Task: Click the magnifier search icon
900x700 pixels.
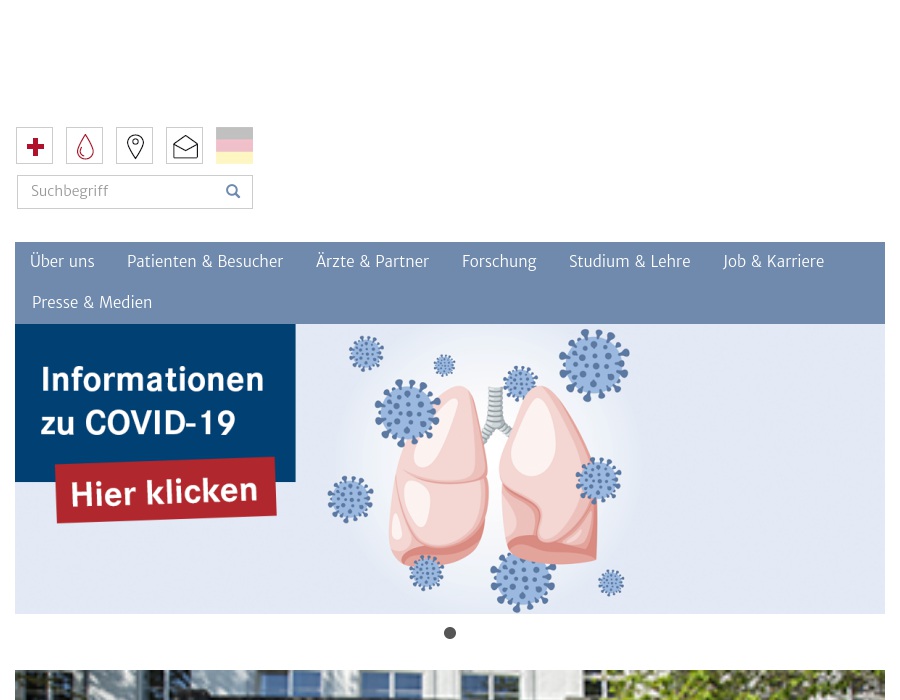Action: coord(233,192)
